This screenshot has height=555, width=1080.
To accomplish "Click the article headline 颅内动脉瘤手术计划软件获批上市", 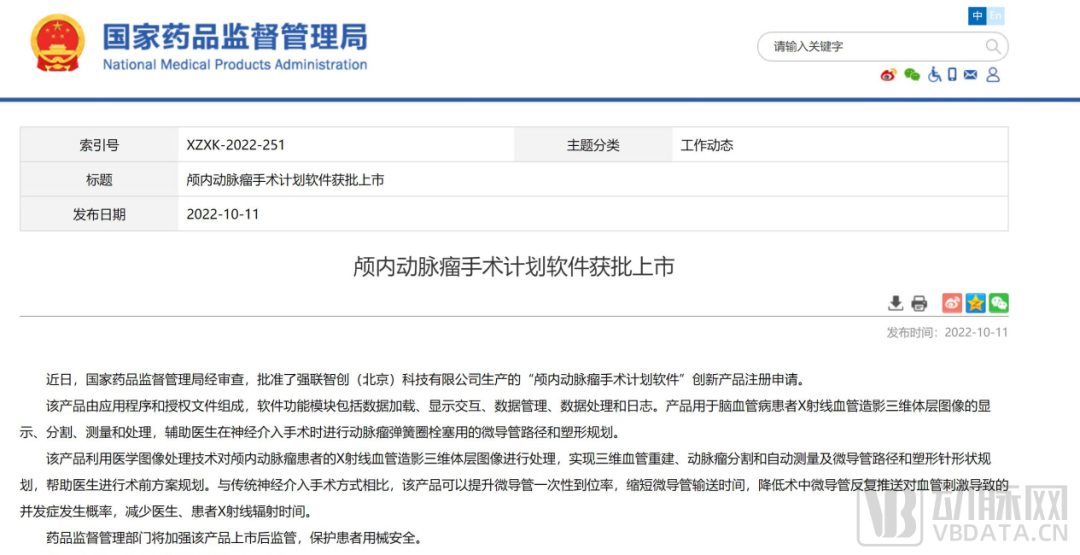I will pyautogui.click(x=514, y=266).
